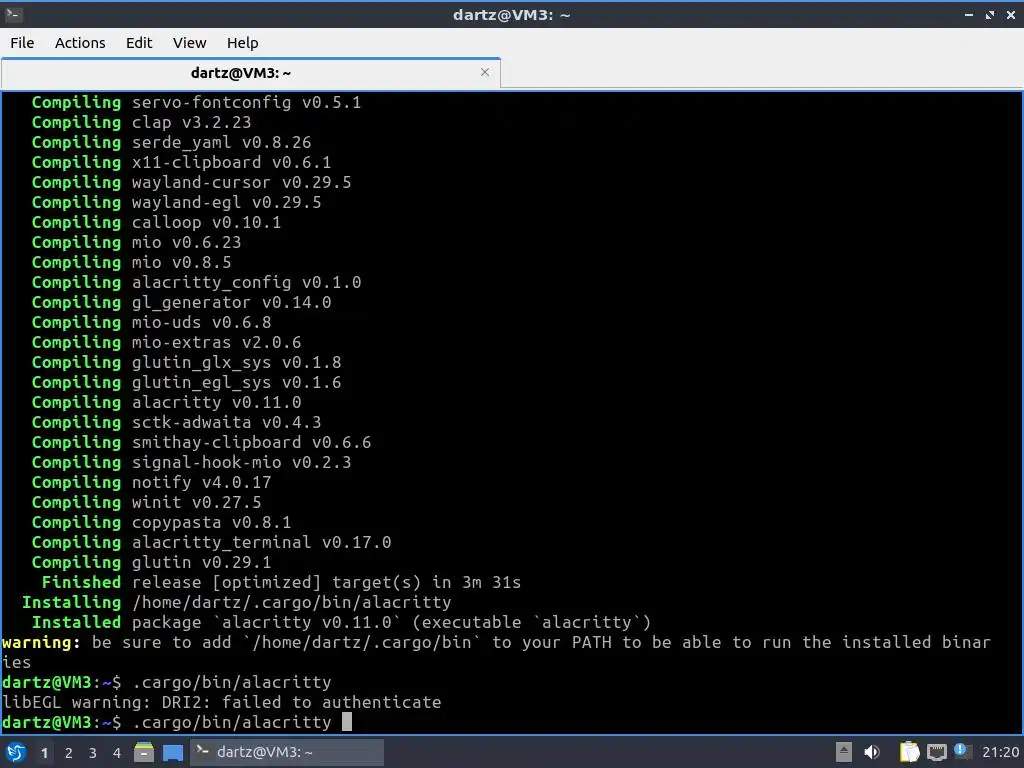Click the line 'Compiling glutin_egl_sys v0.1.6'
The width and height of the screenshot is (1024, 768).
tap(186, 382)
